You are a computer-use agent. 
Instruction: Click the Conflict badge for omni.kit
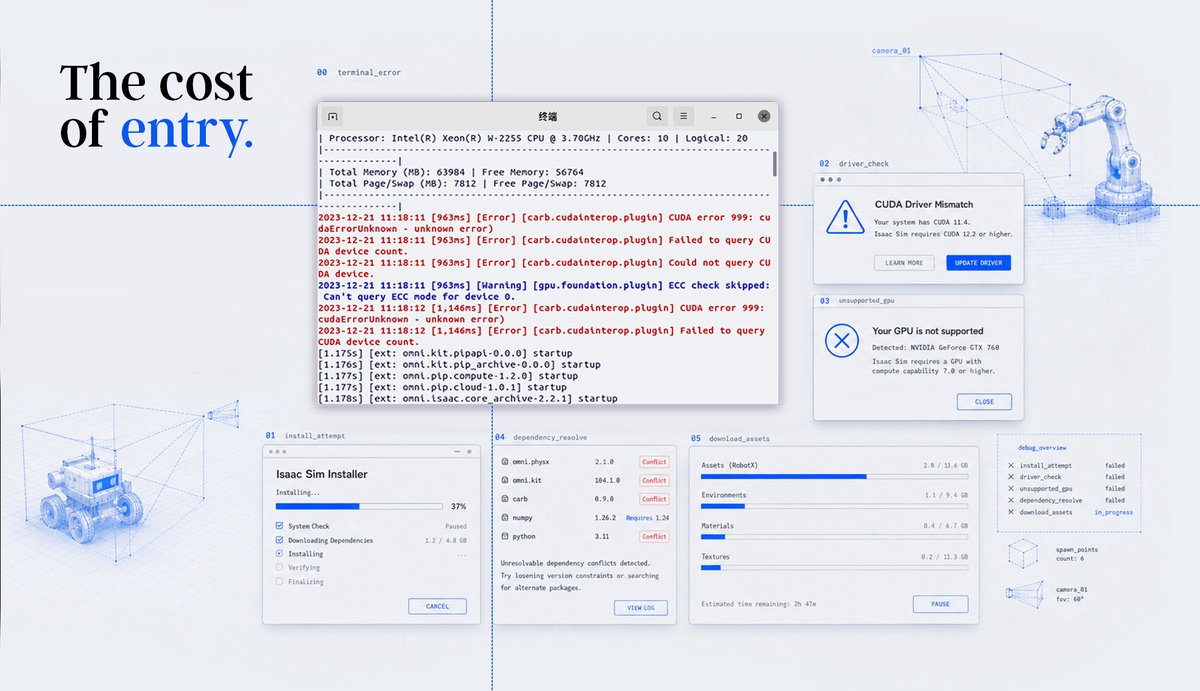(x=654, y=481)
